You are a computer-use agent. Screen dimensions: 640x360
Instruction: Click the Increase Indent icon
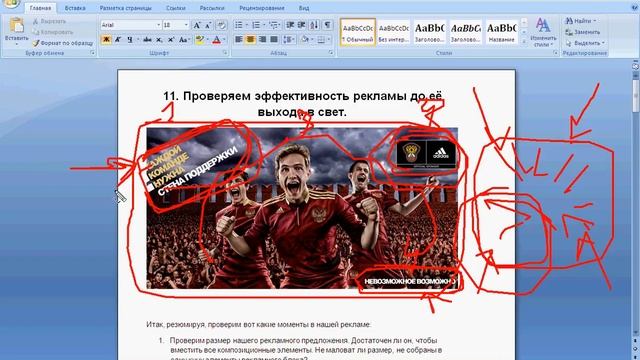pos(302,25)
